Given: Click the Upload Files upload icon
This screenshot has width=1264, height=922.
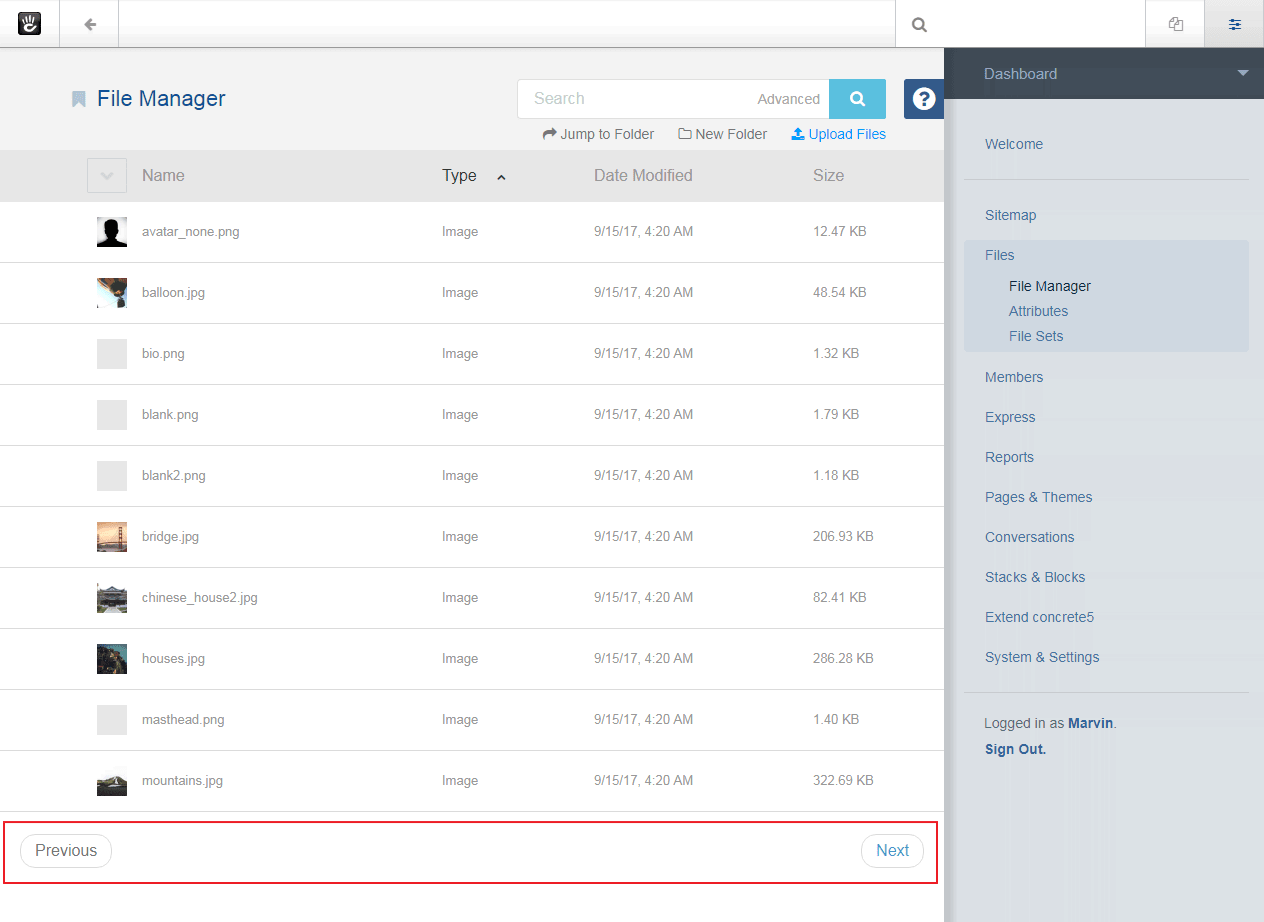Looking at the screenshot, I should 797,133.
